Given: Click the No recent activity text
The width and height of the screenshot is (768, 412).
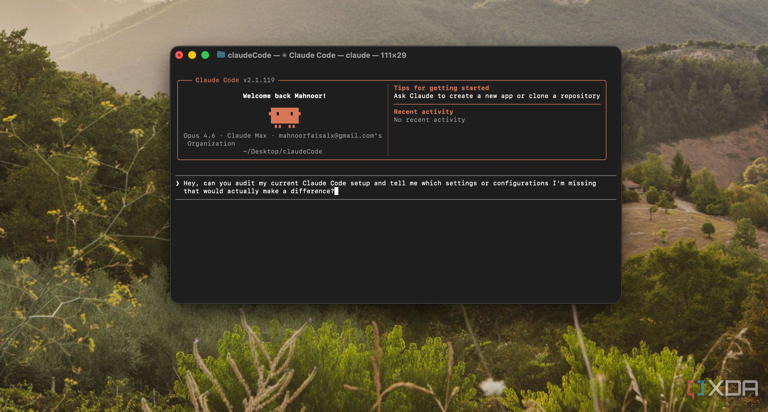Looking at the screenshot, I should click(x=429, y=120).
